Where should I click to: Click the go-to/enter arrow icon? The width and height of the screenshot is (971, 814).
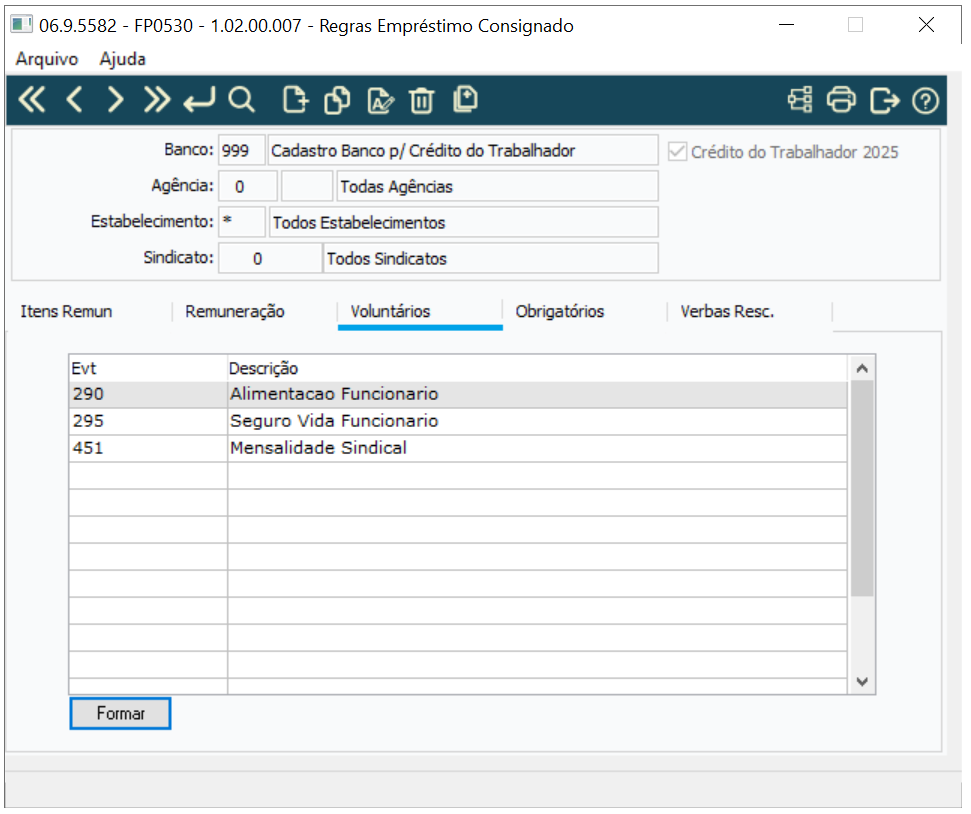[x=199, y=100]
